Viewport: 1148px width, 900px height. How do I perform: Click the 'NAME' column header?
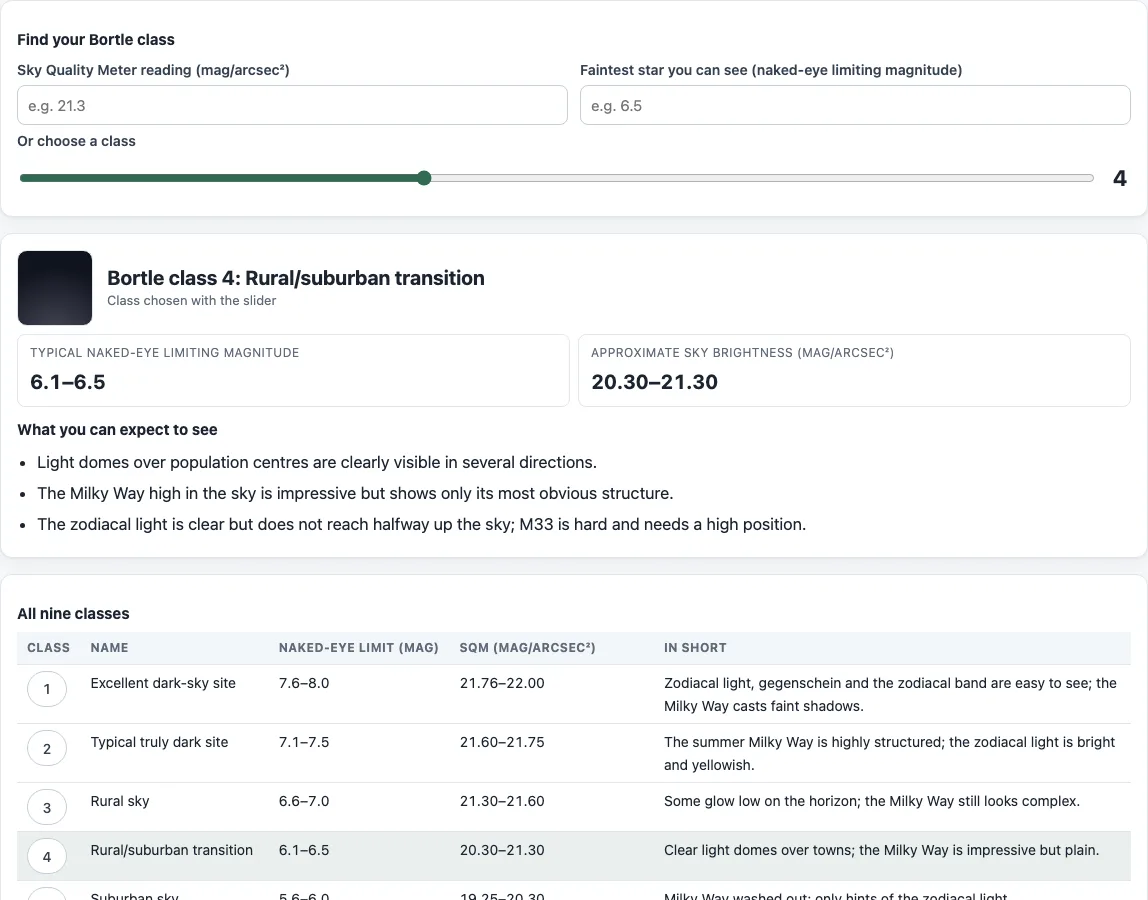pyautogui.click(x=110, y=648)
